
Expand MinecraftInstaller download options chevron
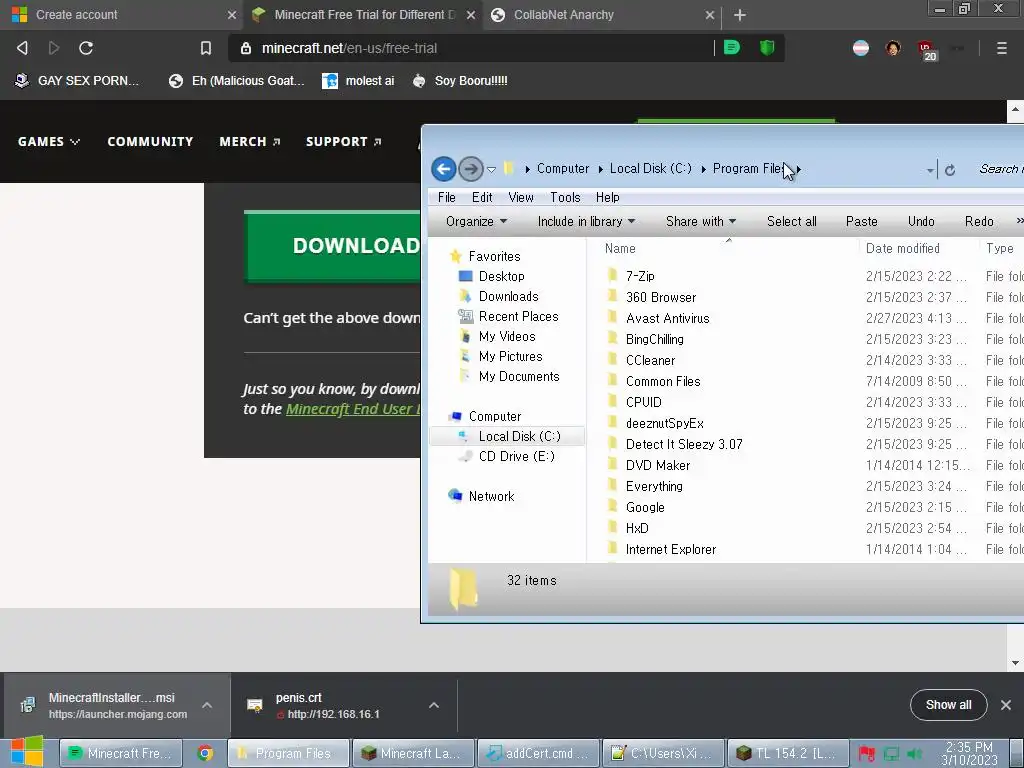click(207, 705)
